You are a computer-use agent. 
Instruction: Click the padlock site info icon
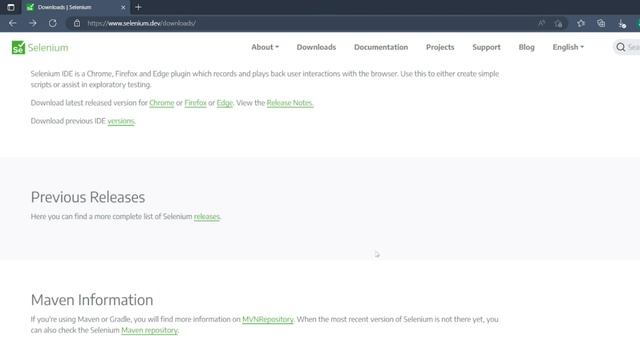77,23
